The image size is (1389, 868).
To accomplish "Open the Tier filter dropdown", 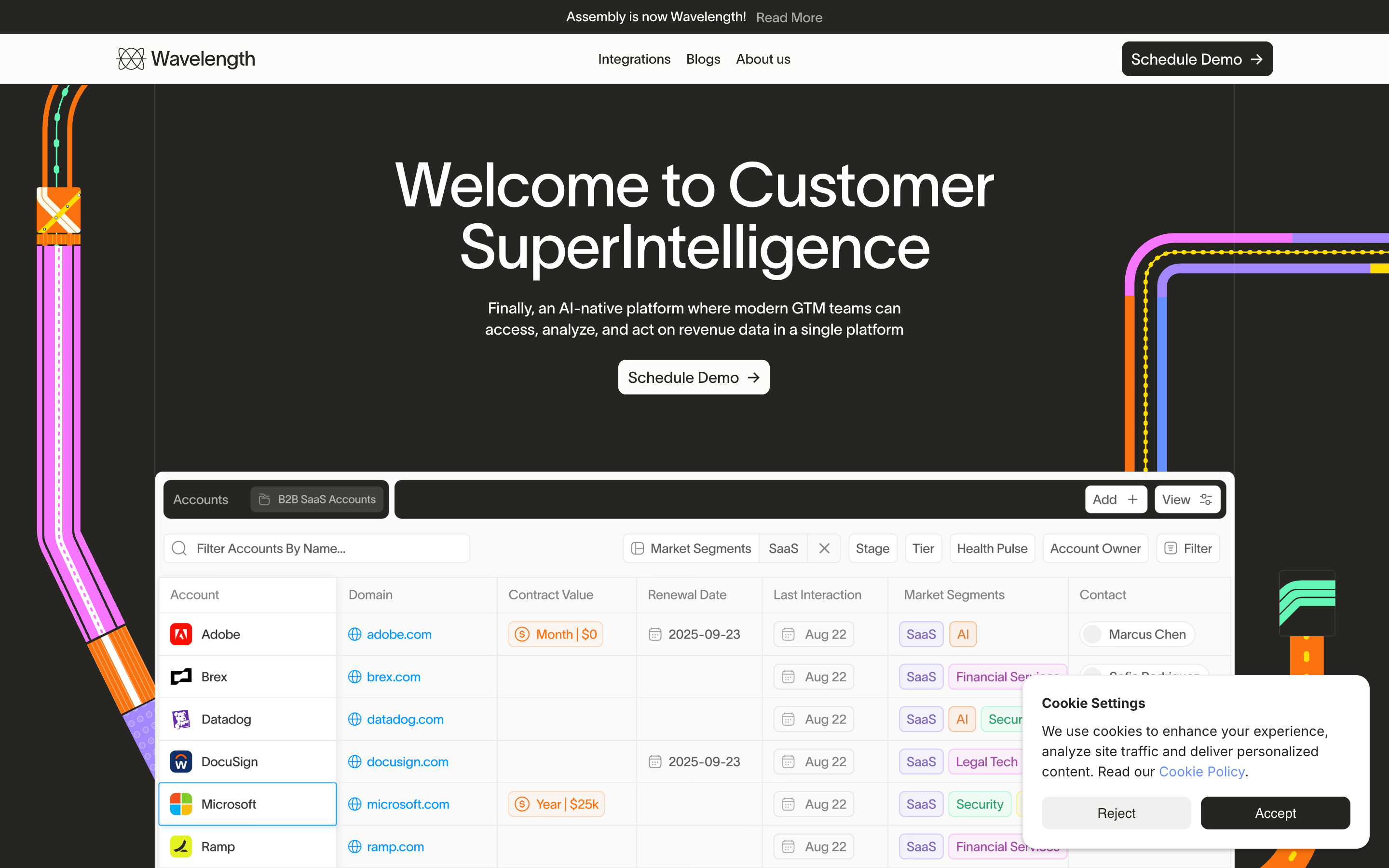I will point(923,548).
